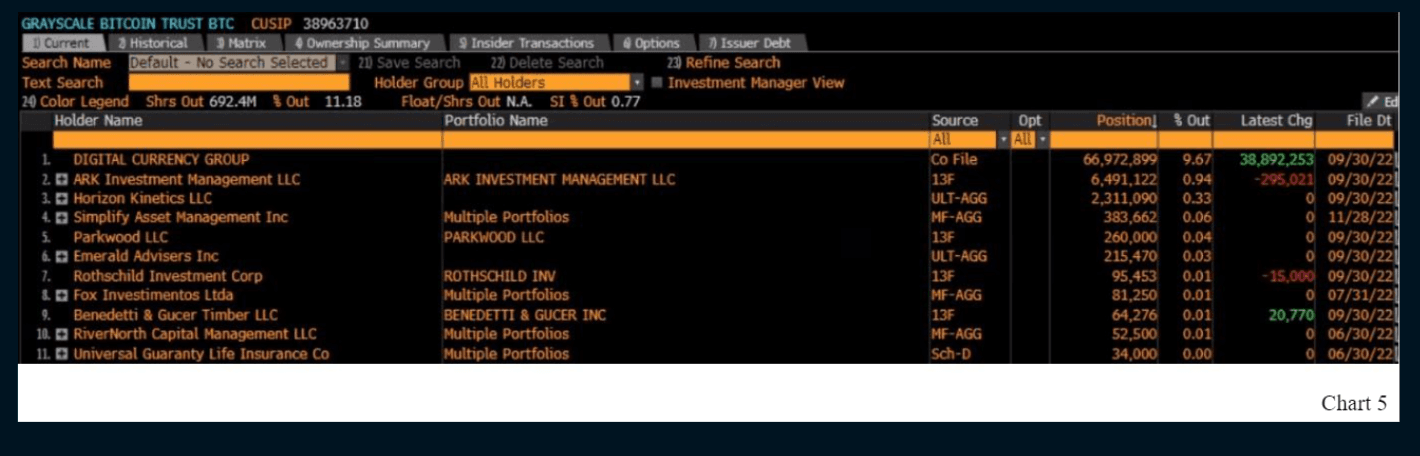1420x456 pixels.
Task: Click position value 6,491,122
Action: tap(1125, 180)
